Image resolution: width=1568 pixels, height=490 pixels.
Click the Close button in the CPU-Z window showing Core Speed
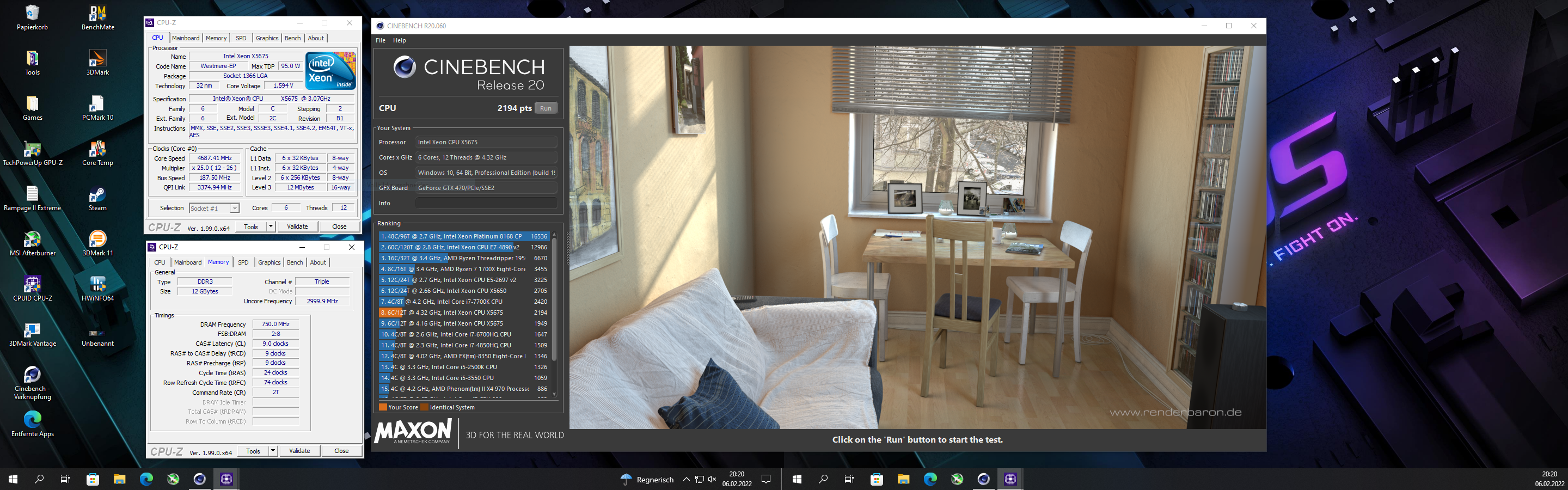[x=339, y=226]
